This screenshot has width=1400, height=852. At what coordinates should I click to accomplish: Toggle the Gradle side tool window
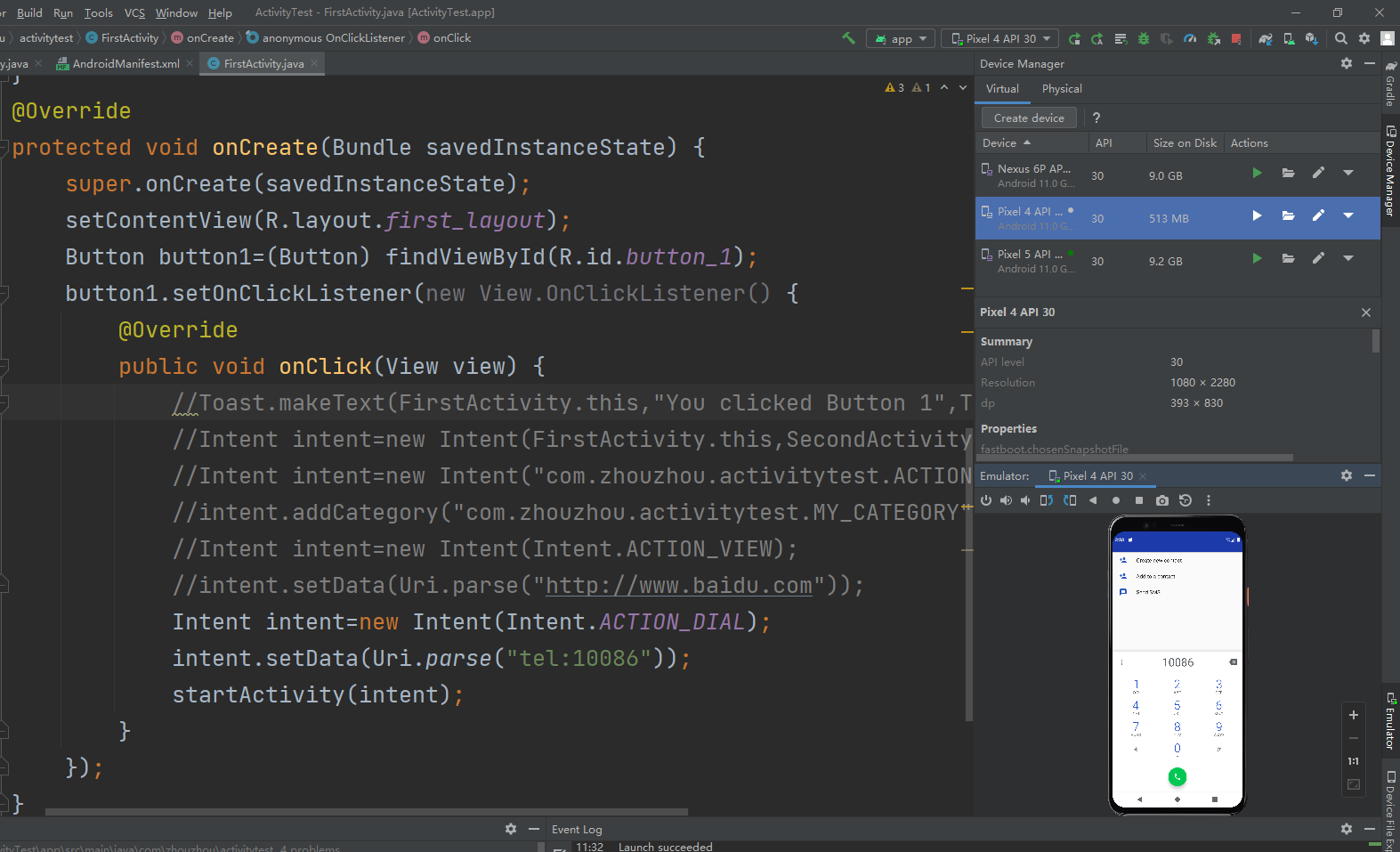pyautogui.click(x=1390, y=84)
